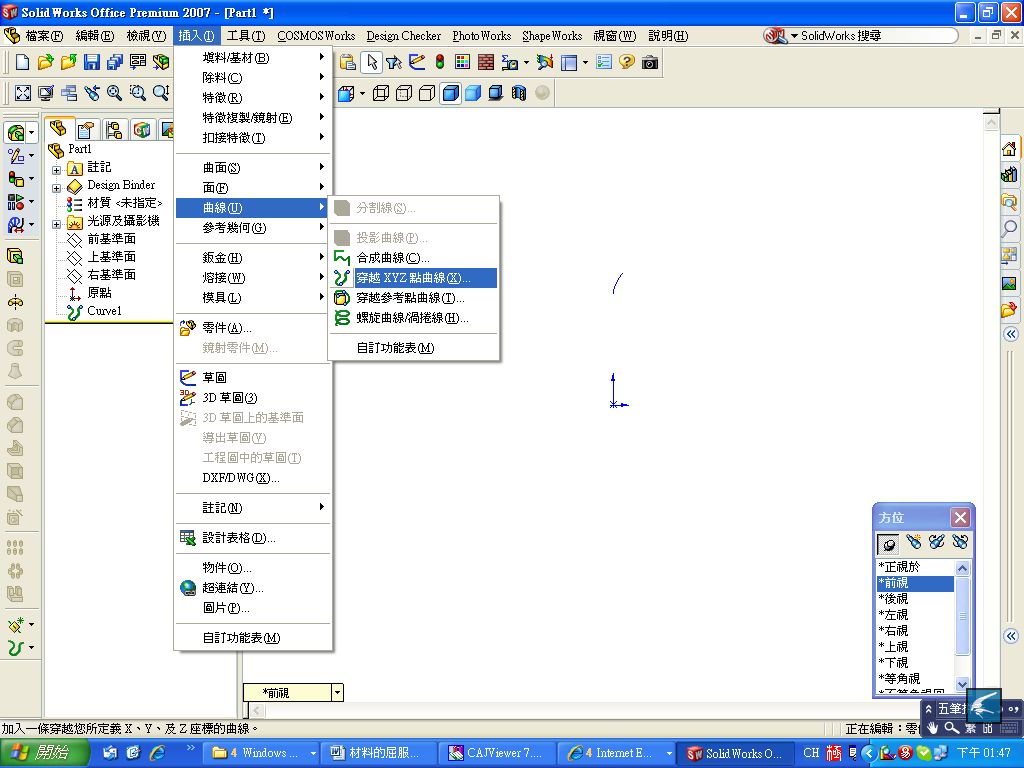This screenshot has width=1024, height=768.
Task: Switch to 材料的屈服 taskbar button
Action: click(x=379, y=753)
